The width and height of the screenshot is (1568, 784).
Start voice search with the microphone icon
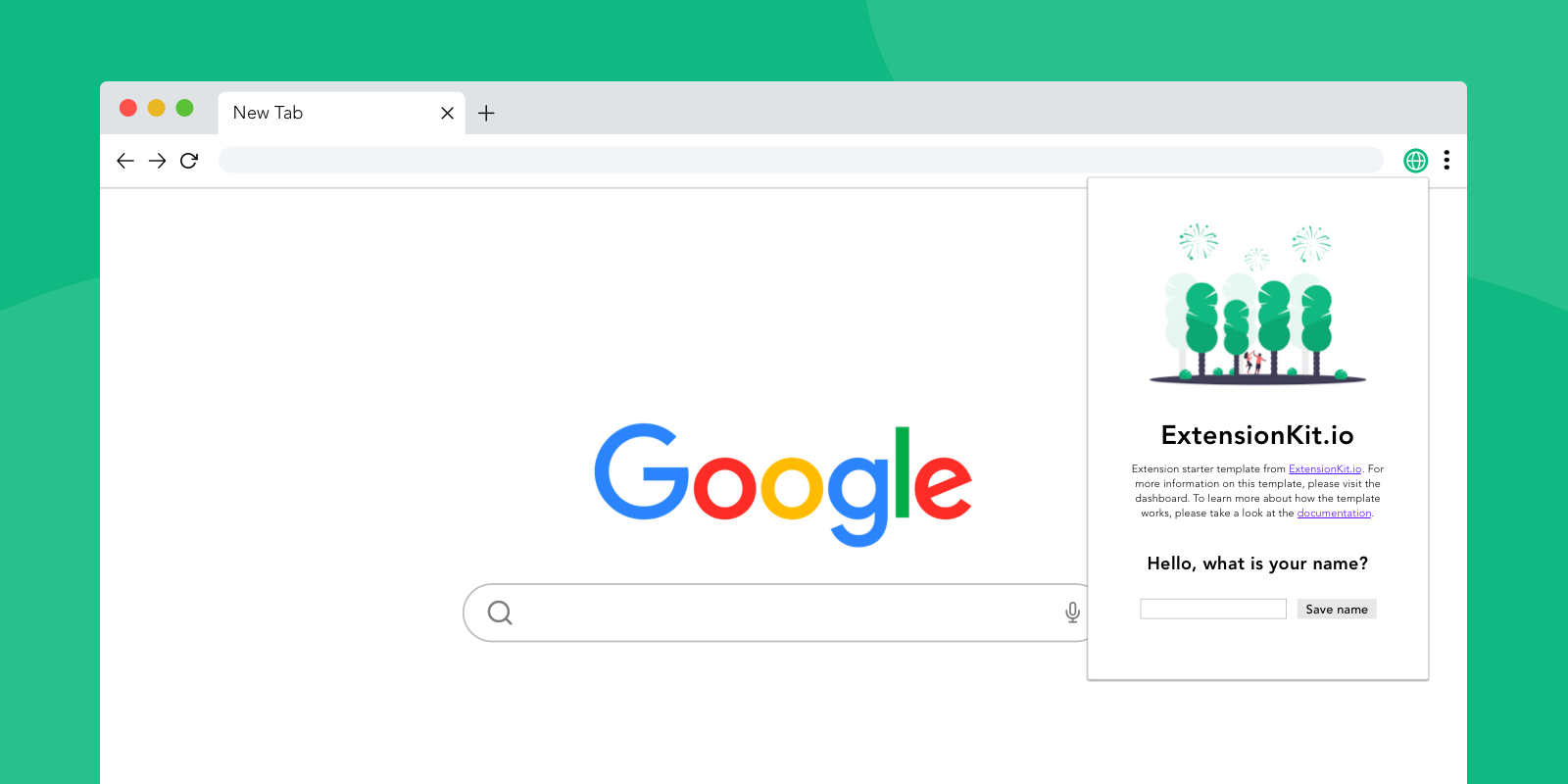1072,612
